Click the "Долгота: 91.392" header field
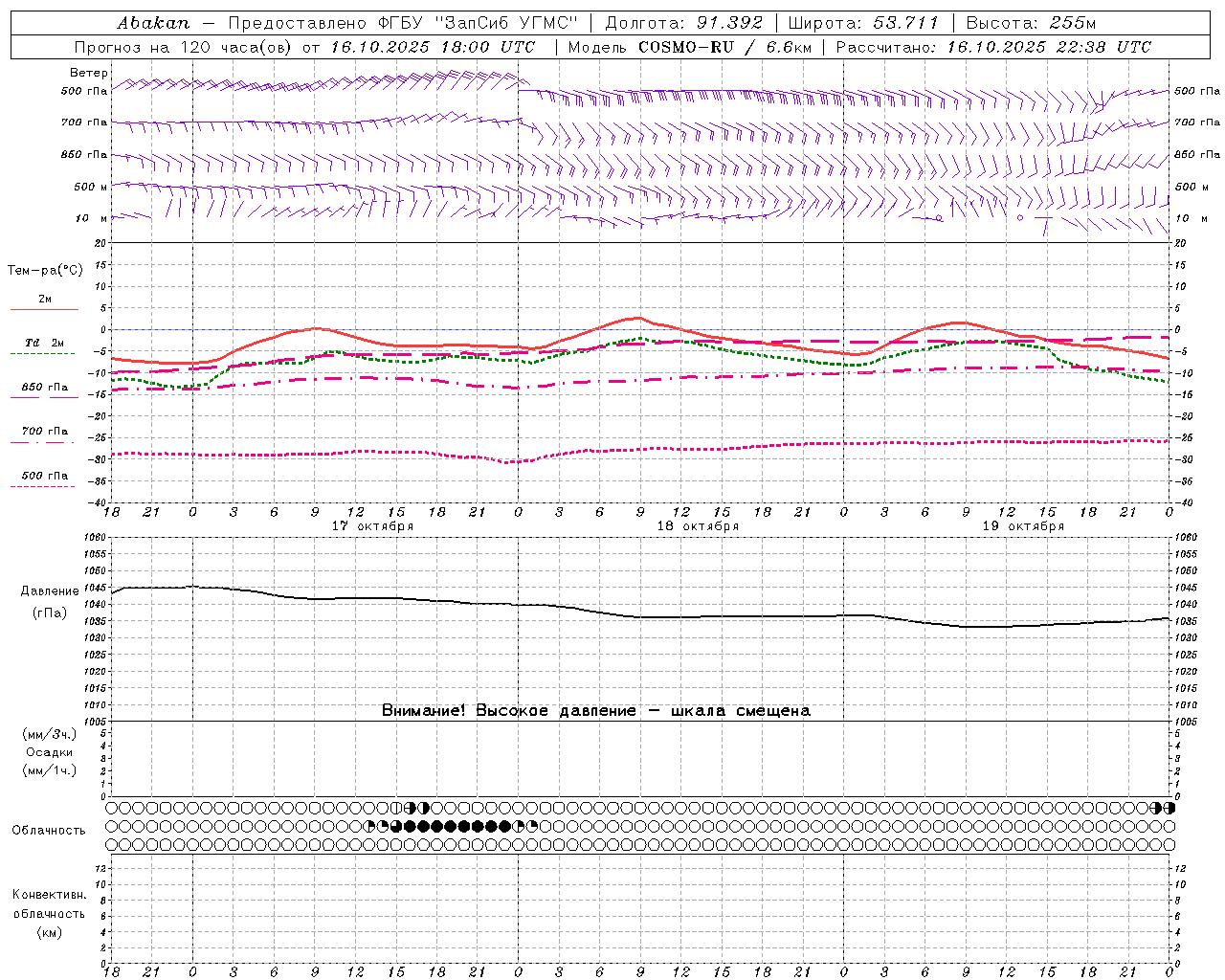 (684, 22)
